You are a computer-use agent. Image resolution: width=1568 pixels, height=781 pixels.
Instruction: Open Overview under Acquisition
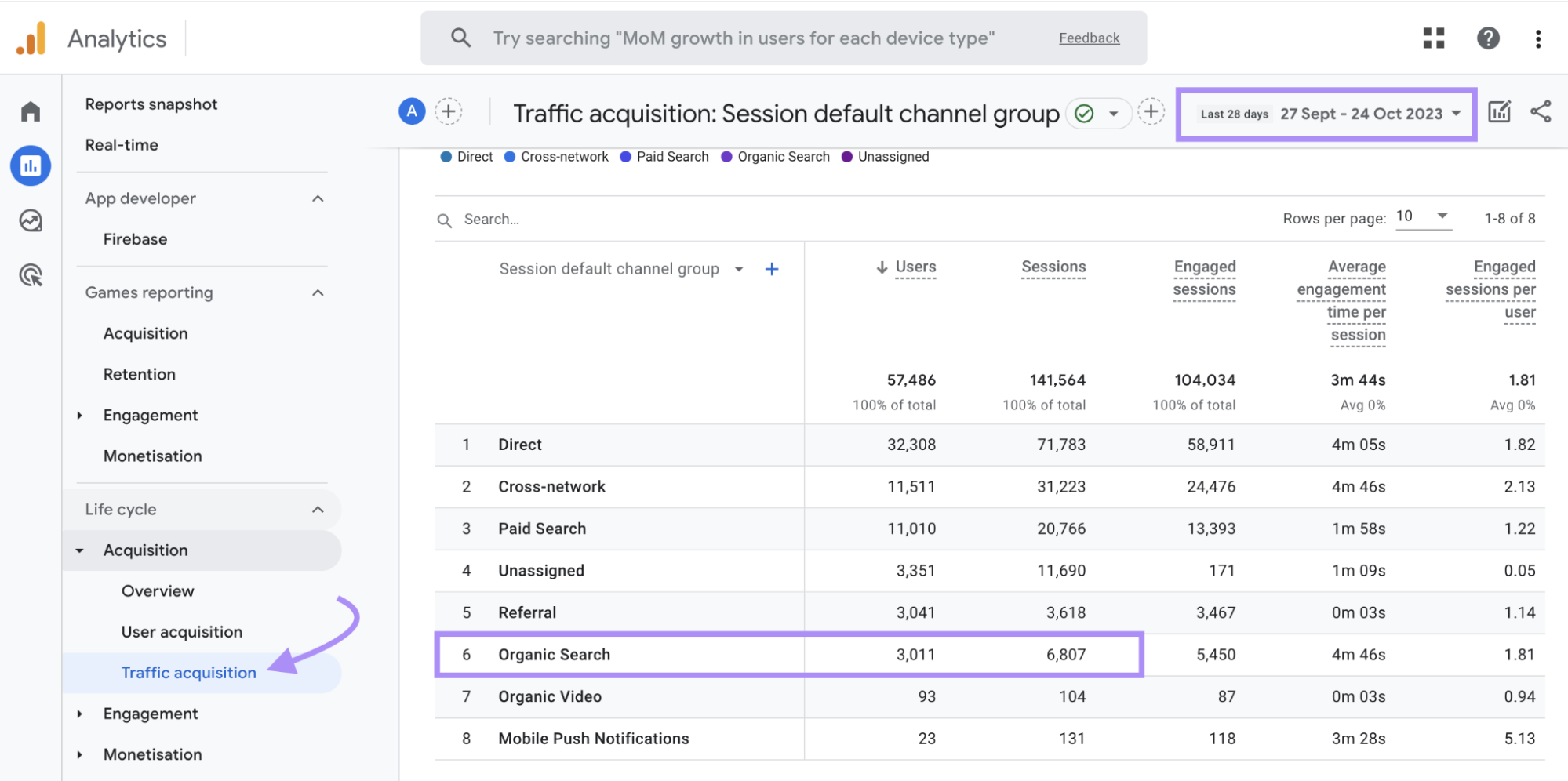(x=158, y=591)
